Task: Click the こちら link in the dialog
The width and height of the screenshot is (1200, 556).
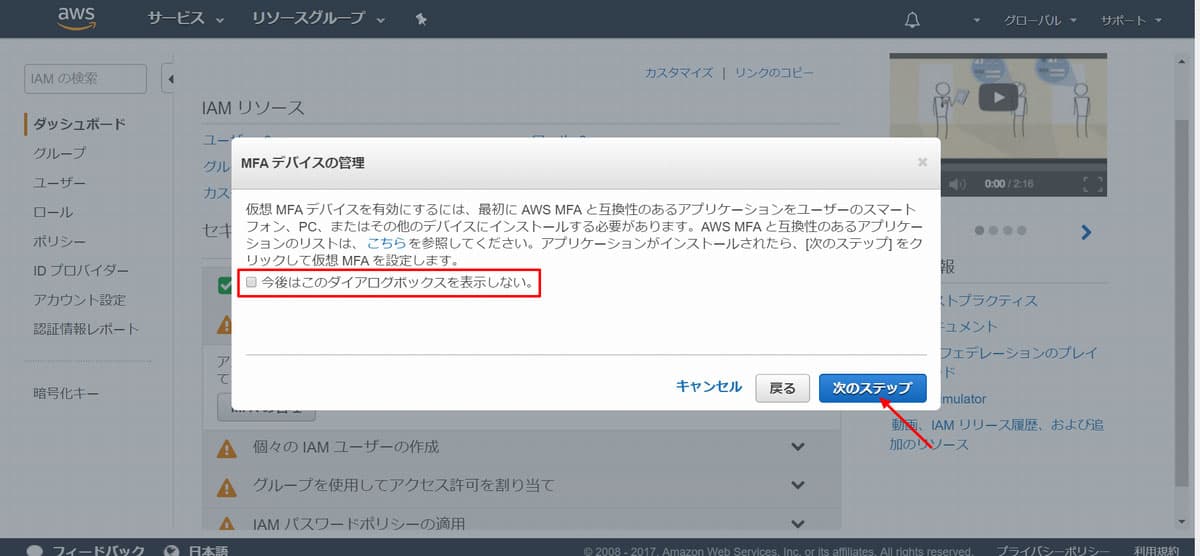Action: (387, 243)
